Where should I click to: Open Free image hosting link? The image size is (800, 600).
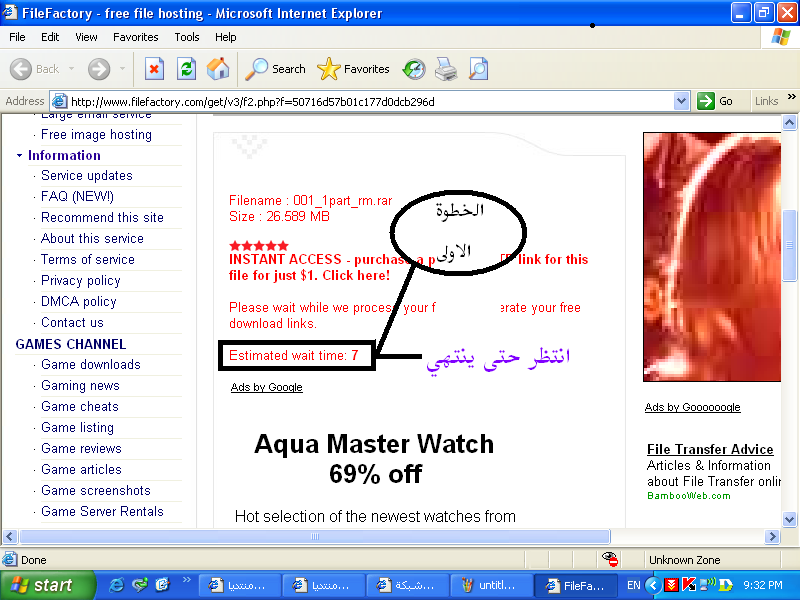point(96,135)
